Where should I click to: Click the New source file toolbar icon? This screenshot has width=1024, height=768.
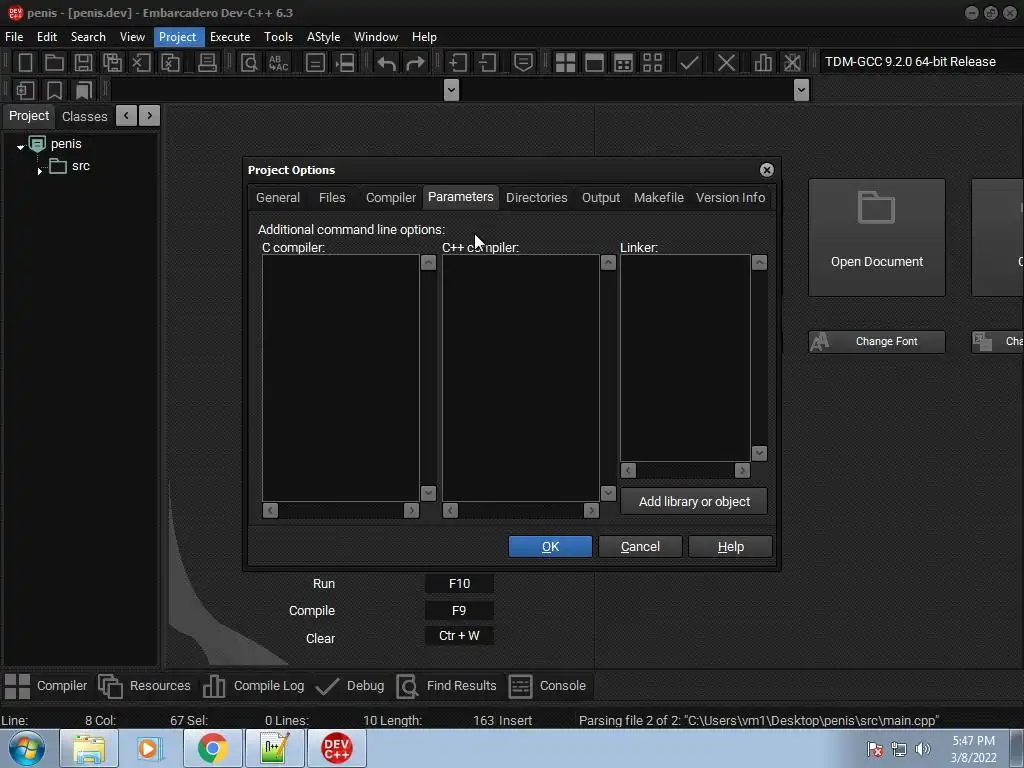25,63
